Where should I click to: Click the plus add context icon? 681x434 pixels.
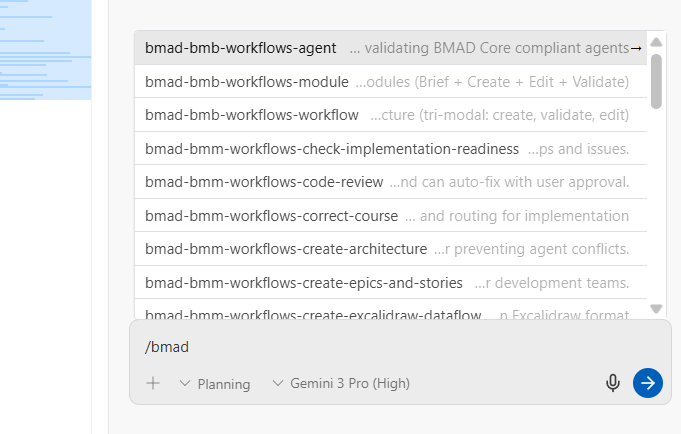point(153,383)
